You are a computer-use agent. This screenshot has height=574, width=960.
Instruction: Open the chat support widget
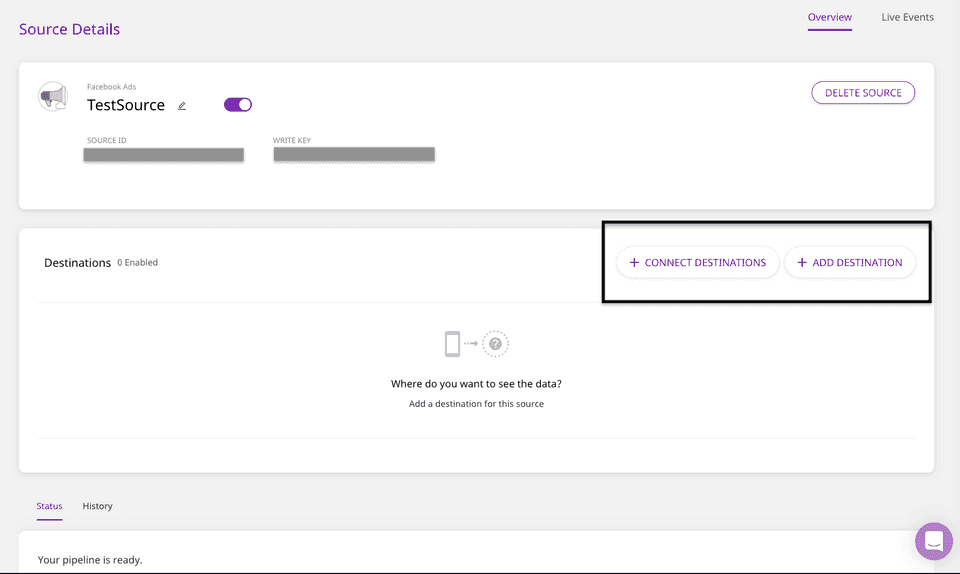[x=933, y=541]
